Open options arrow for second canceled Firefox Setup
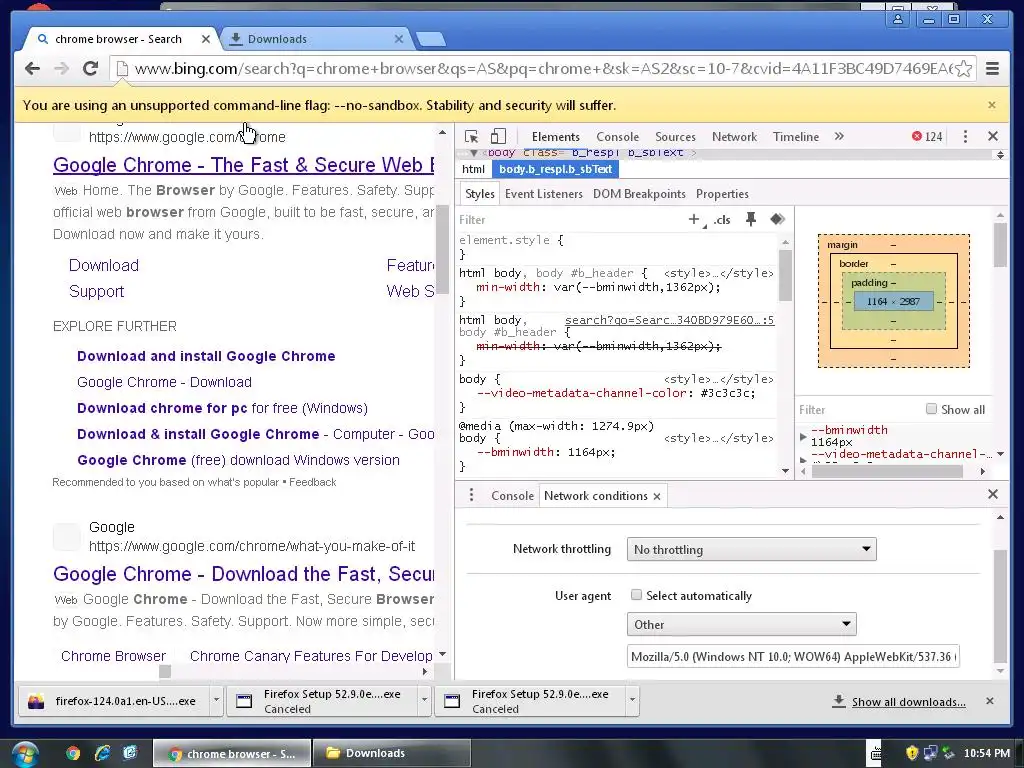The width and height of the screenshot is (1024, 768). click(632, 701)
